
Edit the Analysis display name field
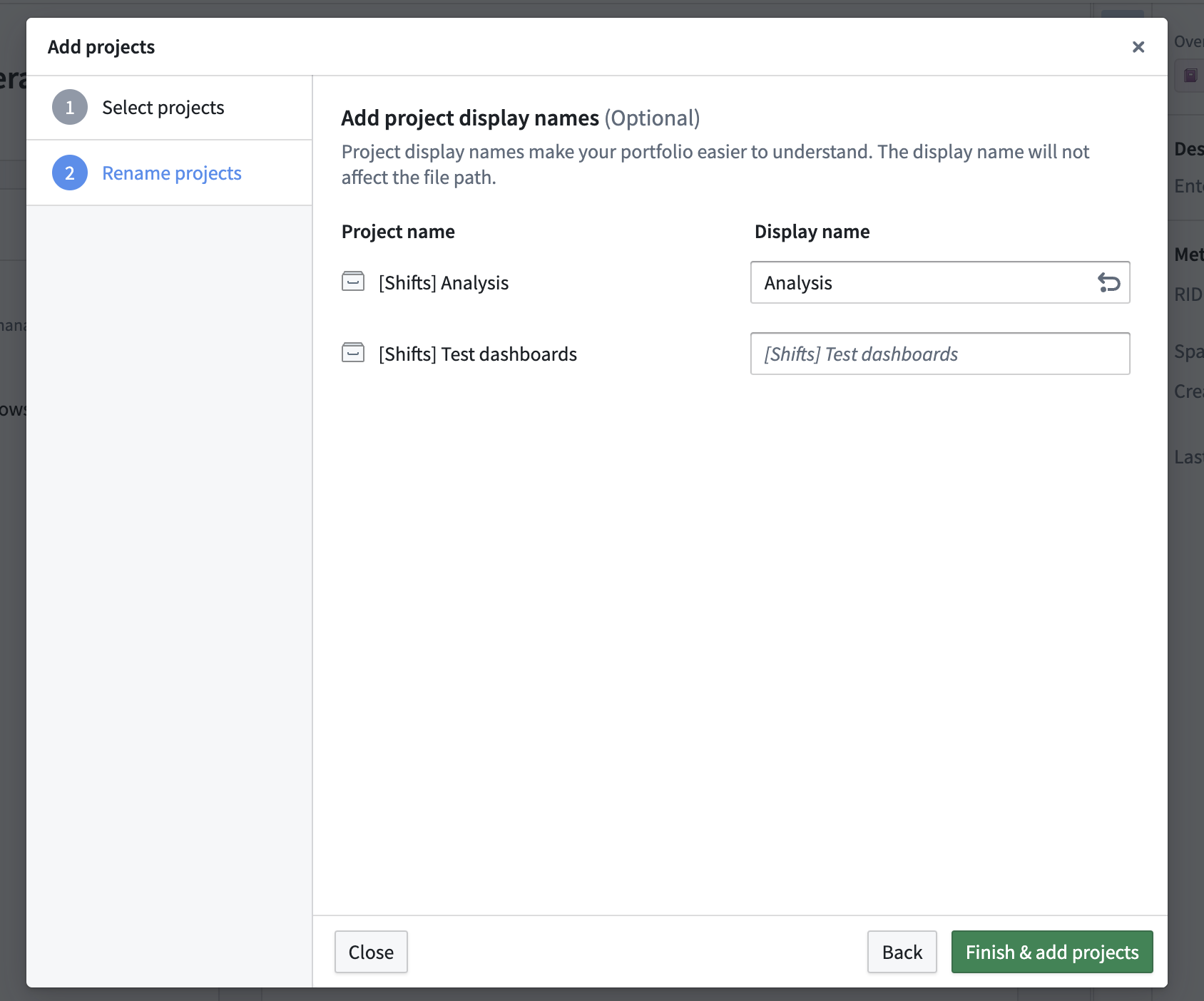click(940, 282)
